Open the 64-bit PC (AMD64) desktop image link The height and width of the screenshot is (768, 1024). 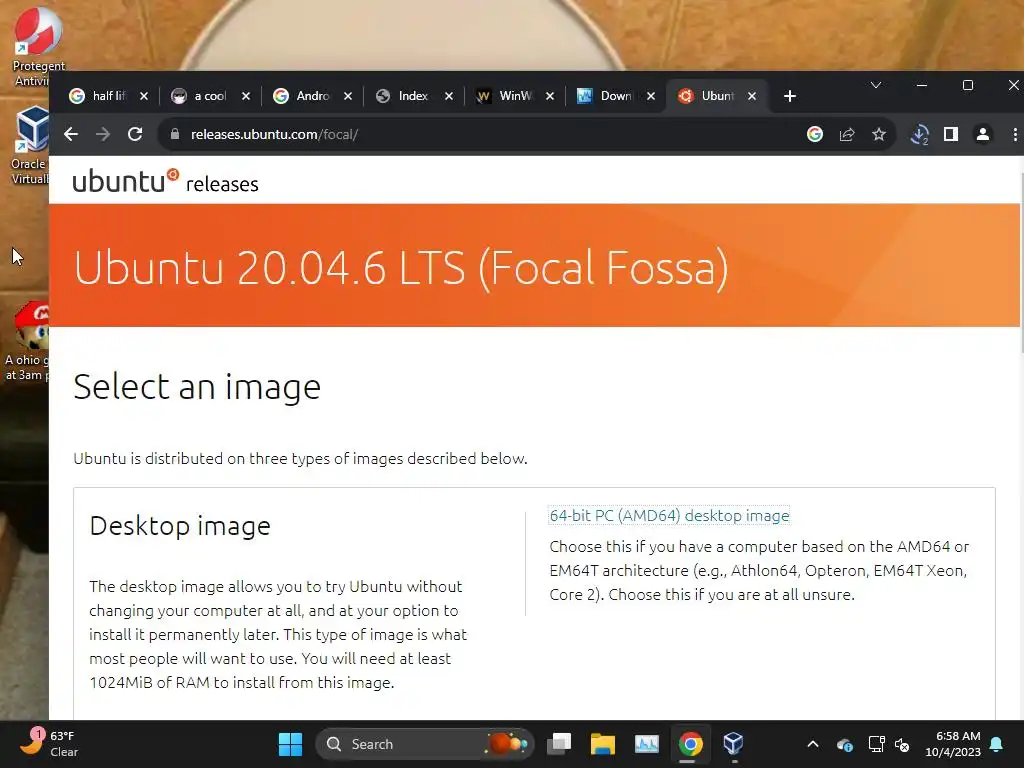[669, 515]
